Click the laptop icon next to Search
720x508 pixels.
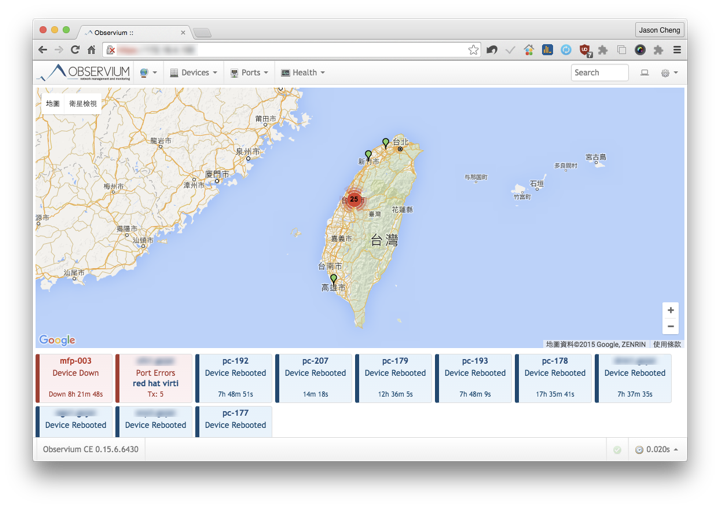click(x=645, y=73)
